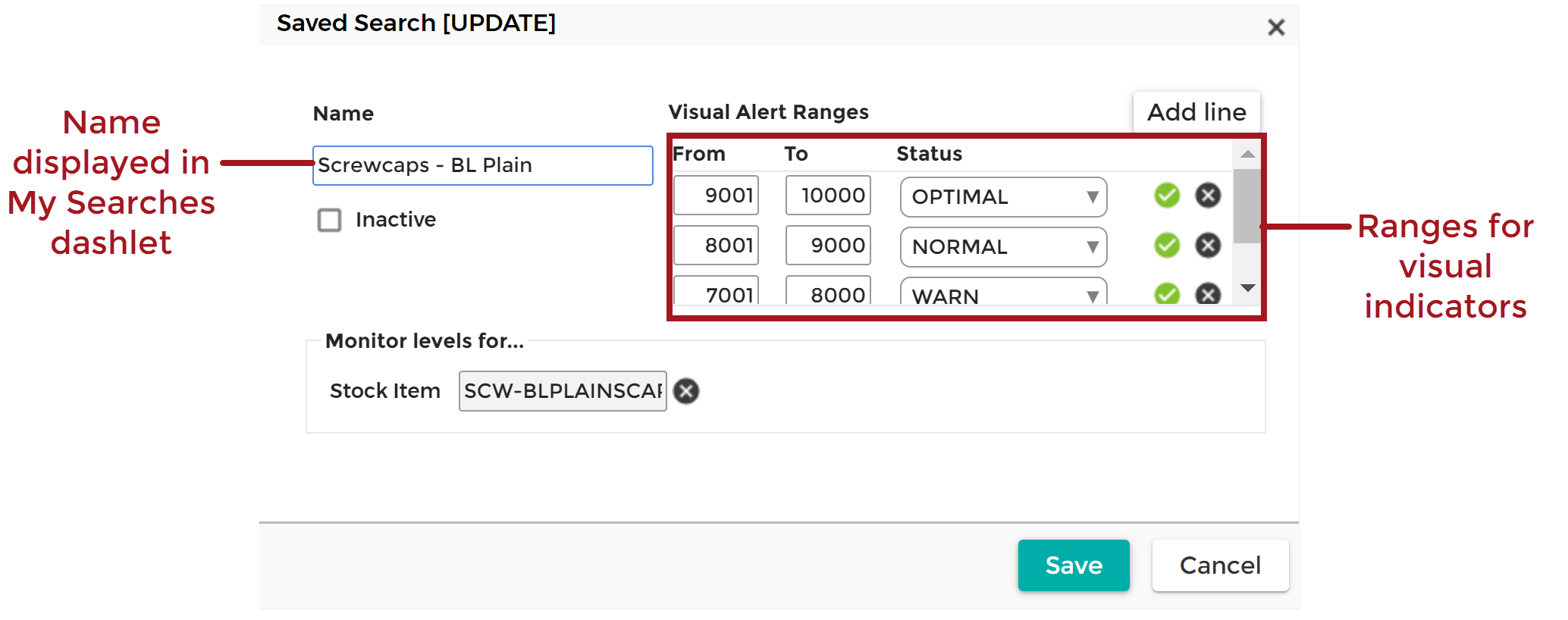Confirm the OPTIMAL range with green check icon
This screenshot has width=1568, height=620.
tap(1167, 195)
